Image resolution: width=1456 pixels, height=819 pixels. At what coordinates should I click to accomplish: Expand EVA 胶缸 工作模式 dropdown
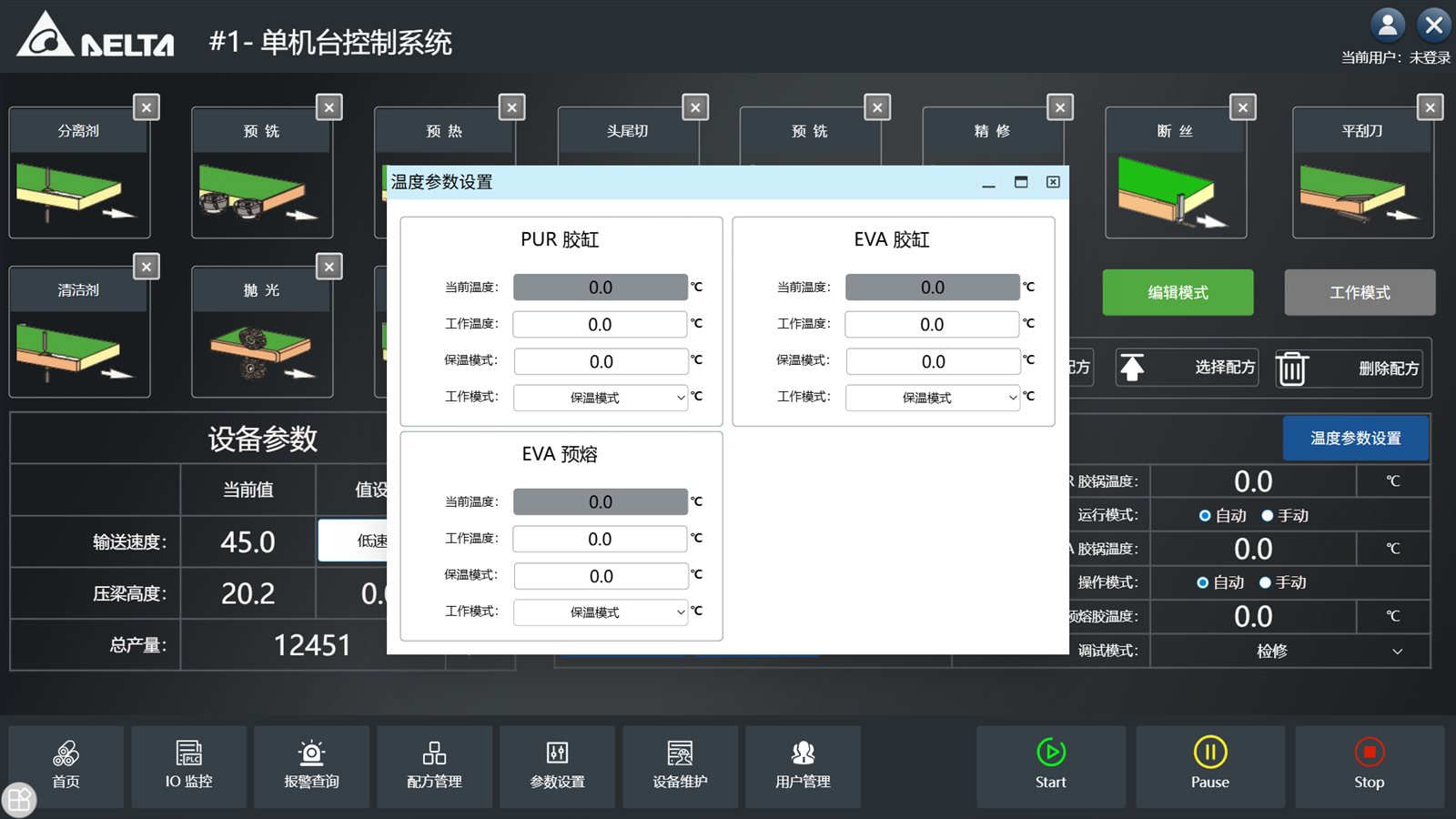pyautogui.click(x=933, y=398)
